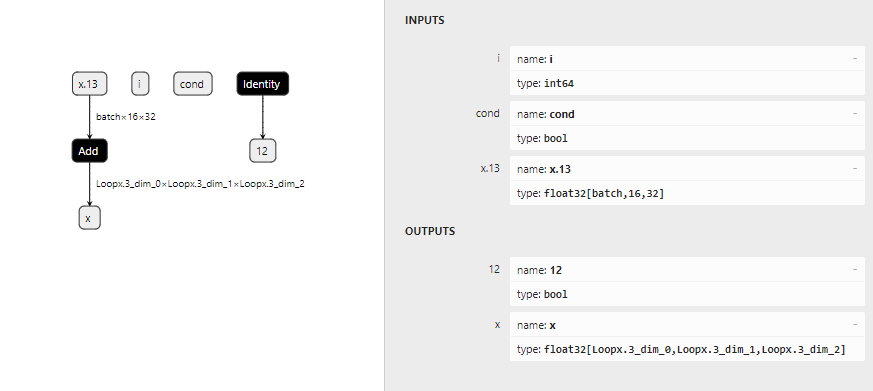This screenshot has width=873, height=391.
Task: Click the float32[batch,16,32] type field
Action: [687, 193]
